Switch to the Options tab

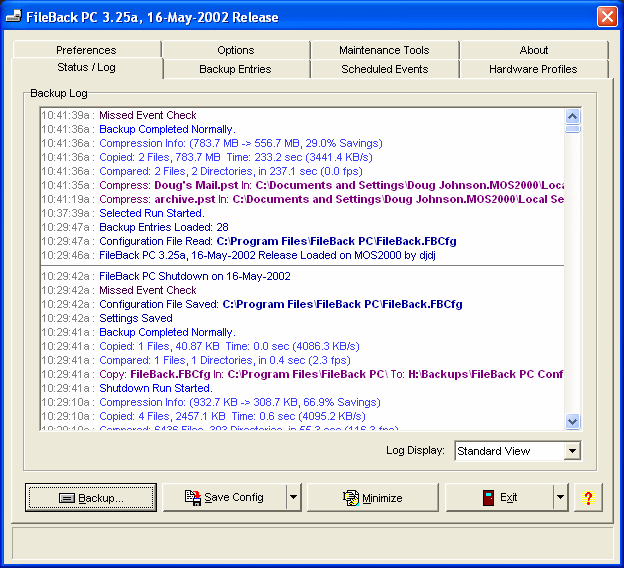point(236,50)
